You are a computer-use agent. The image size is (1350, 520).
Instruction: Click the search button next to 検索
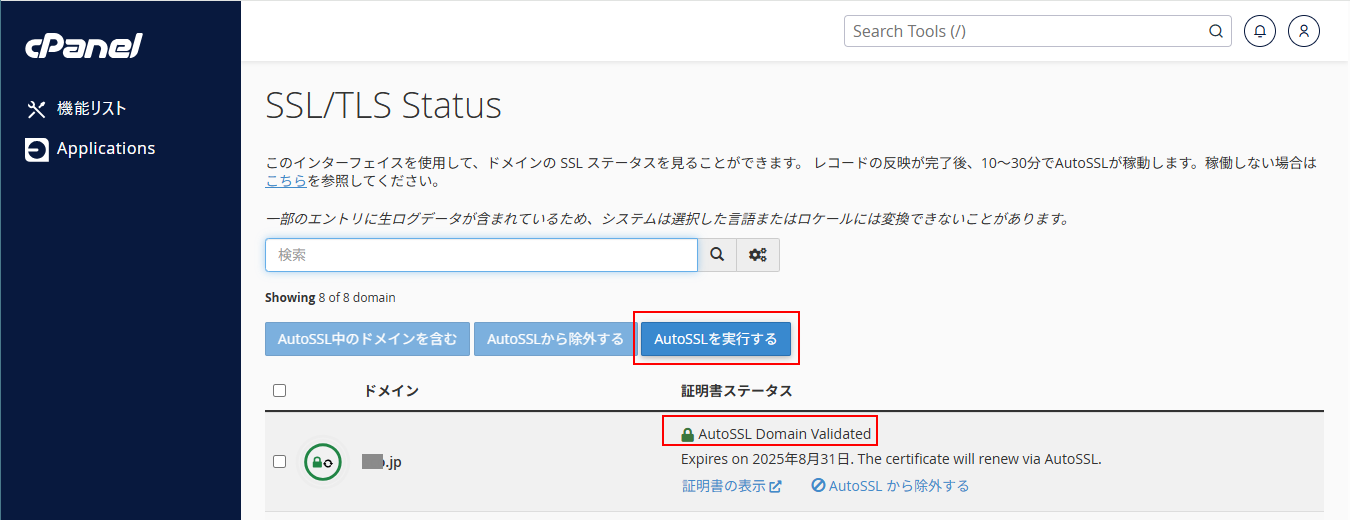tap(717, 255)
